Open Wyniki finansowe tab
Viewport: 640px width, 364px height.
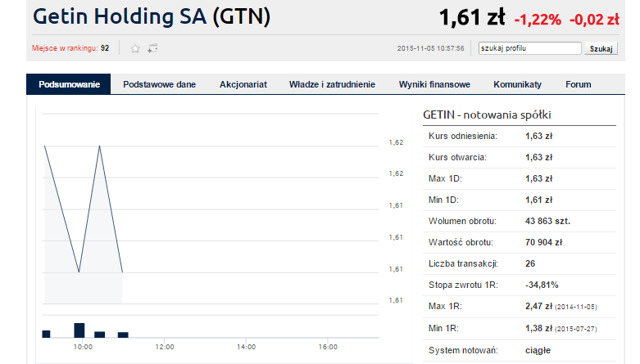(x=434, y=84)
